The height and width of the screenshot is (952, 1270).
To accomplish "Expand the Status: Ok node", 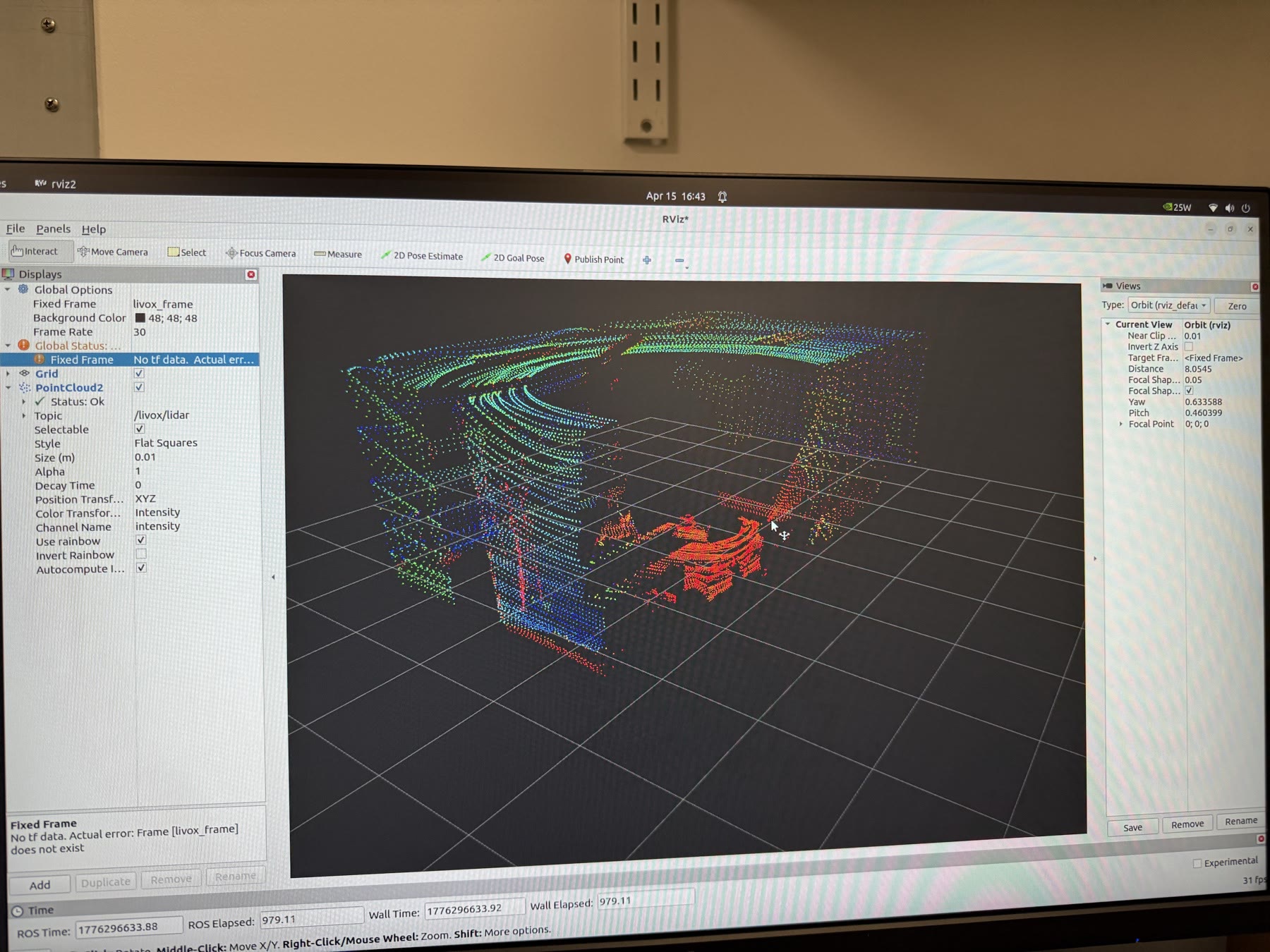I will click(23, 401).
